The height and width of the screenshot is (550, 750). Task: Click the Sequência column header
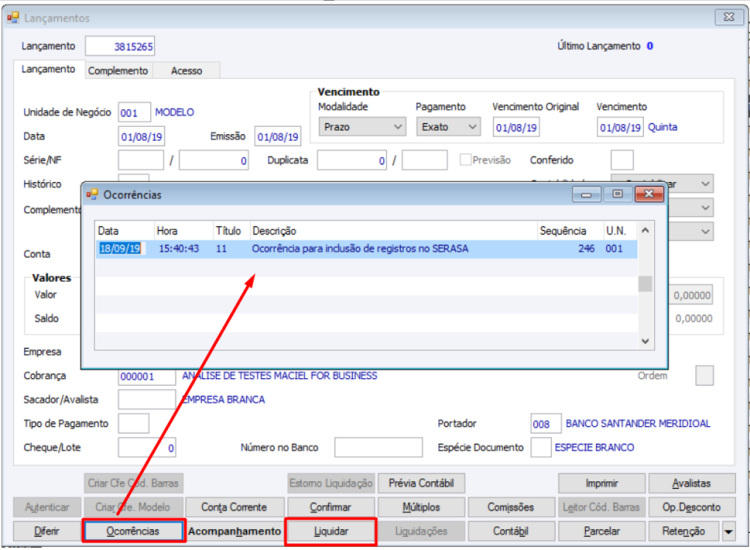pos(570,231)
